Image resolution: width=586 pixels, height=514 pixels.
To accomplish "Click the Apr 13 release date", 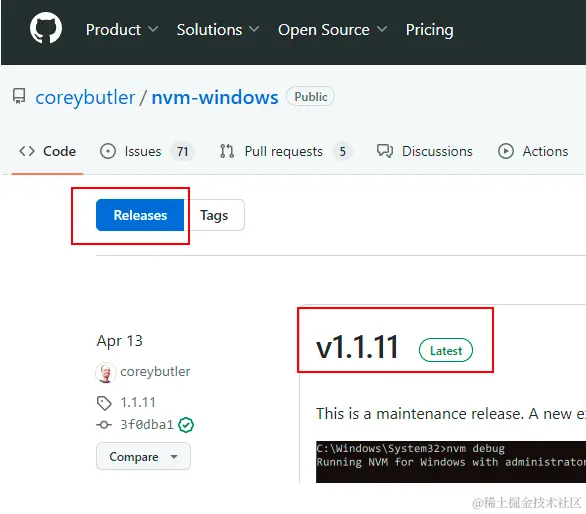I will click(120, 341).
